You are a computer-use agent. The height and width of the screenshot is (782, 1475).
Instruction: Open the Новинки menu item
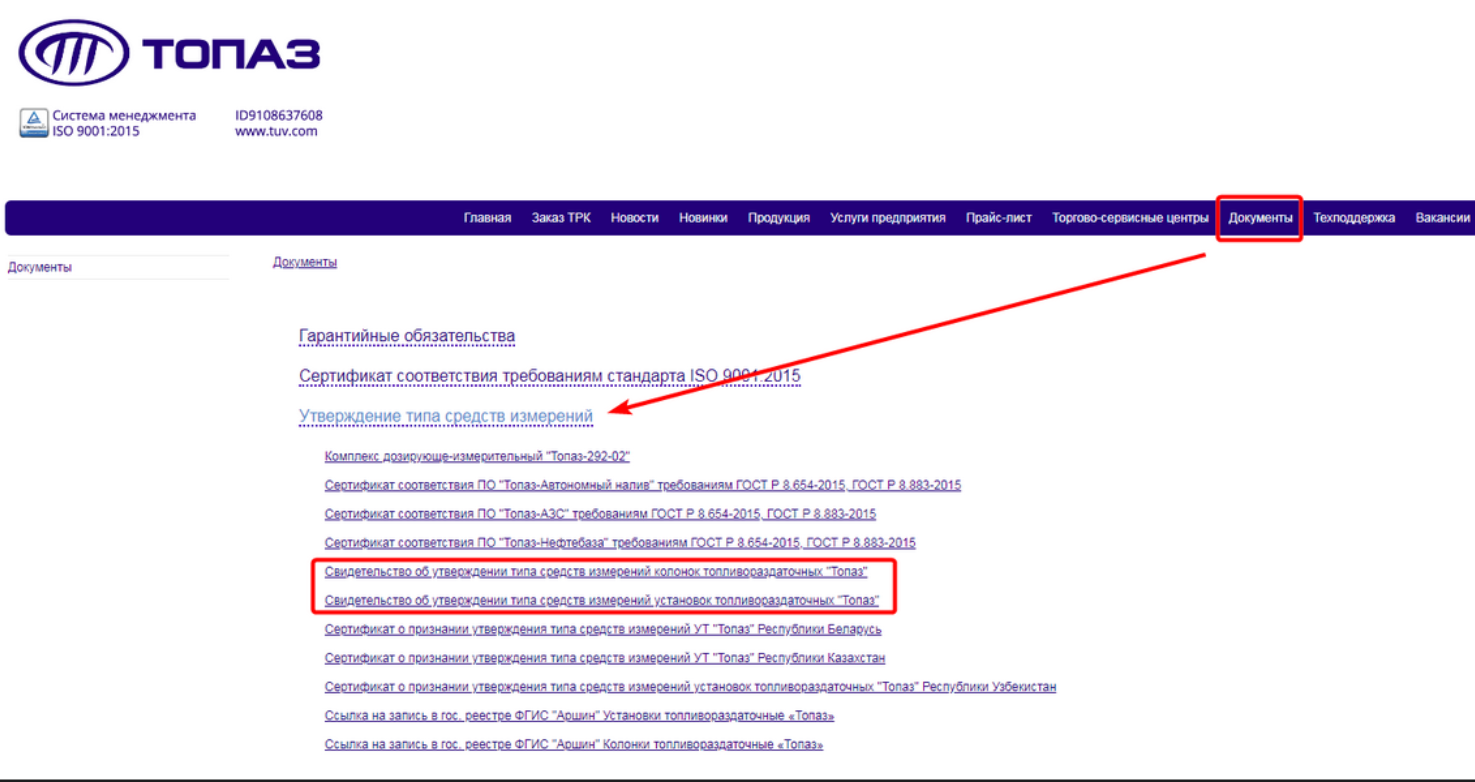tap(703, 218)
